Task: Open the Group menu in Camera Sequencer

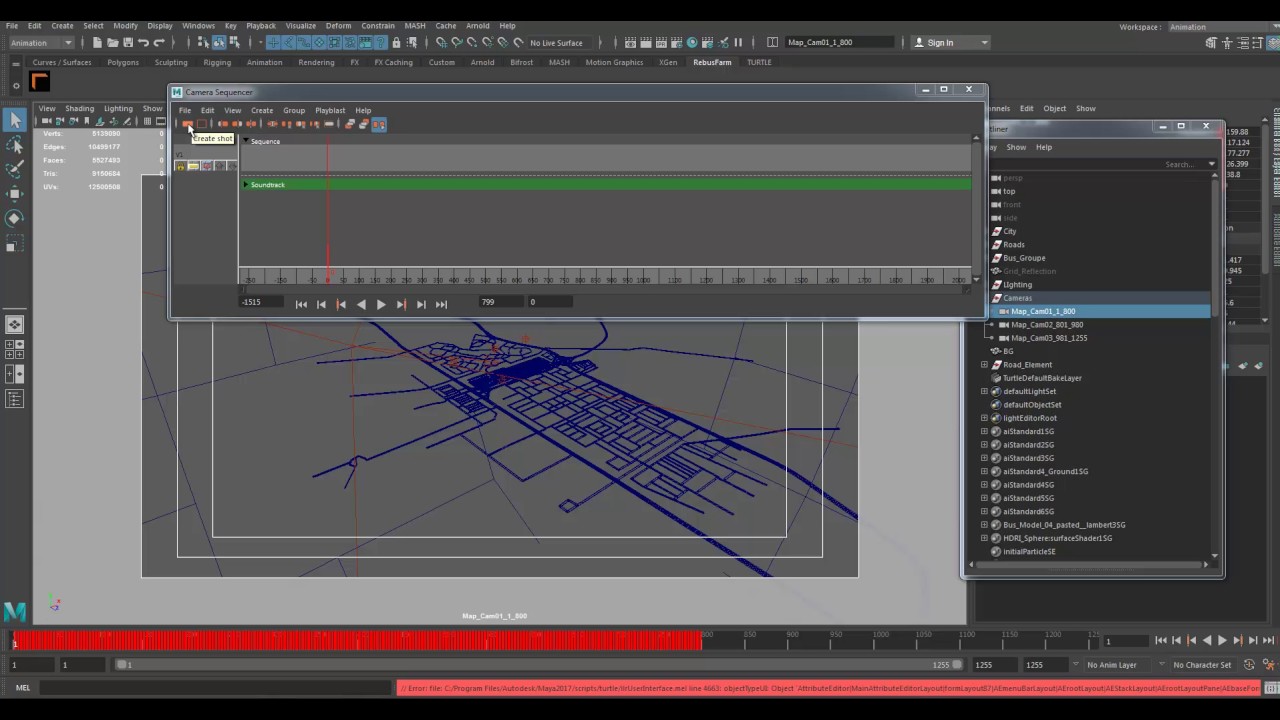Action: point(294,110)
